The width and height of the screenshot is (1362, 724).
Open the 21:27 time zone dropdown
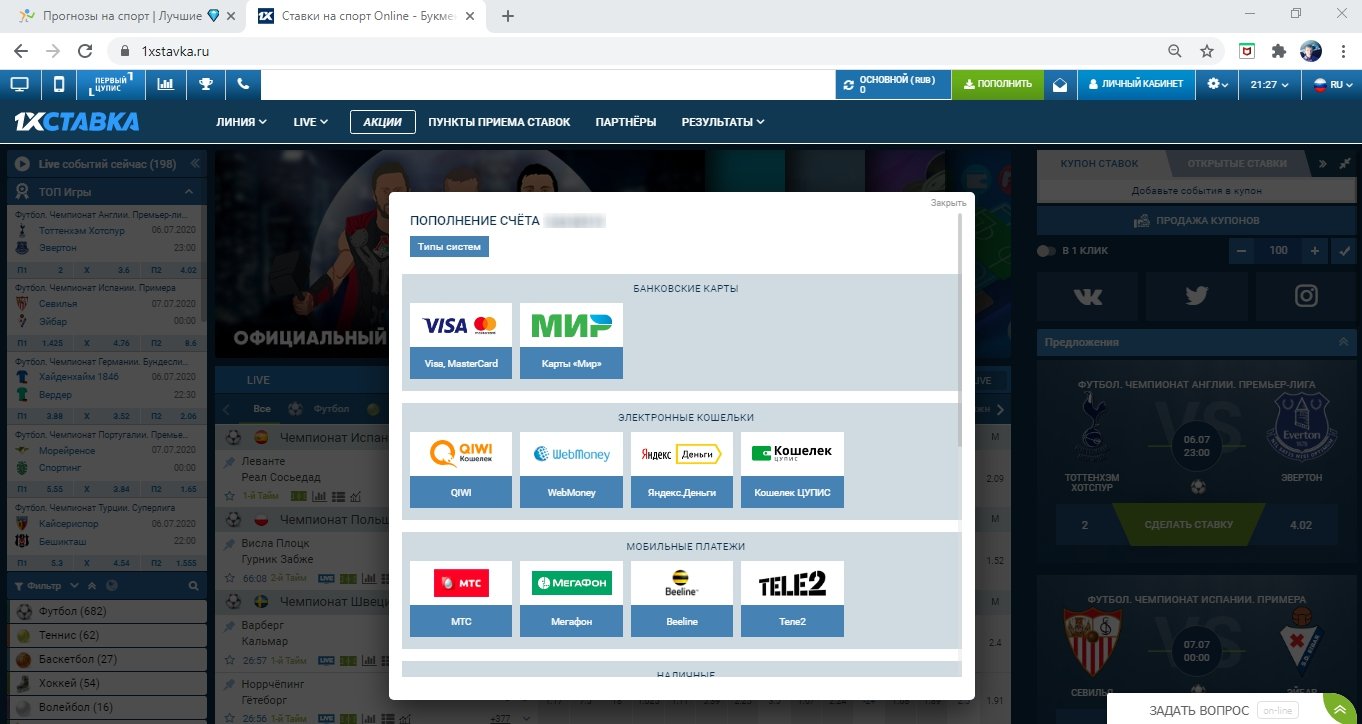click(x=1270, y=84)
